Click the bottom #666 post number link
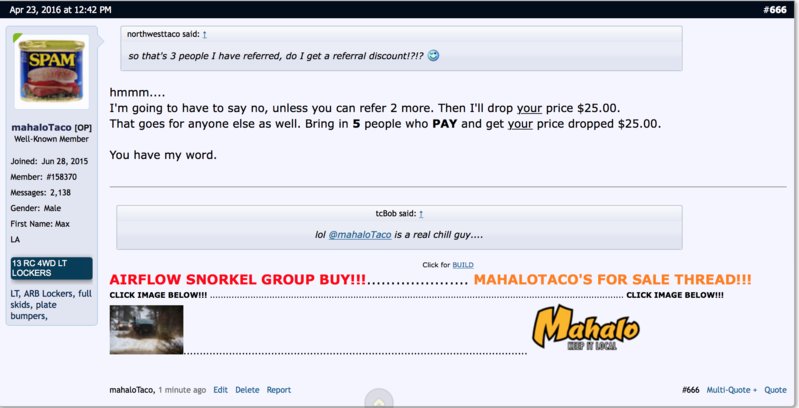 690,390
